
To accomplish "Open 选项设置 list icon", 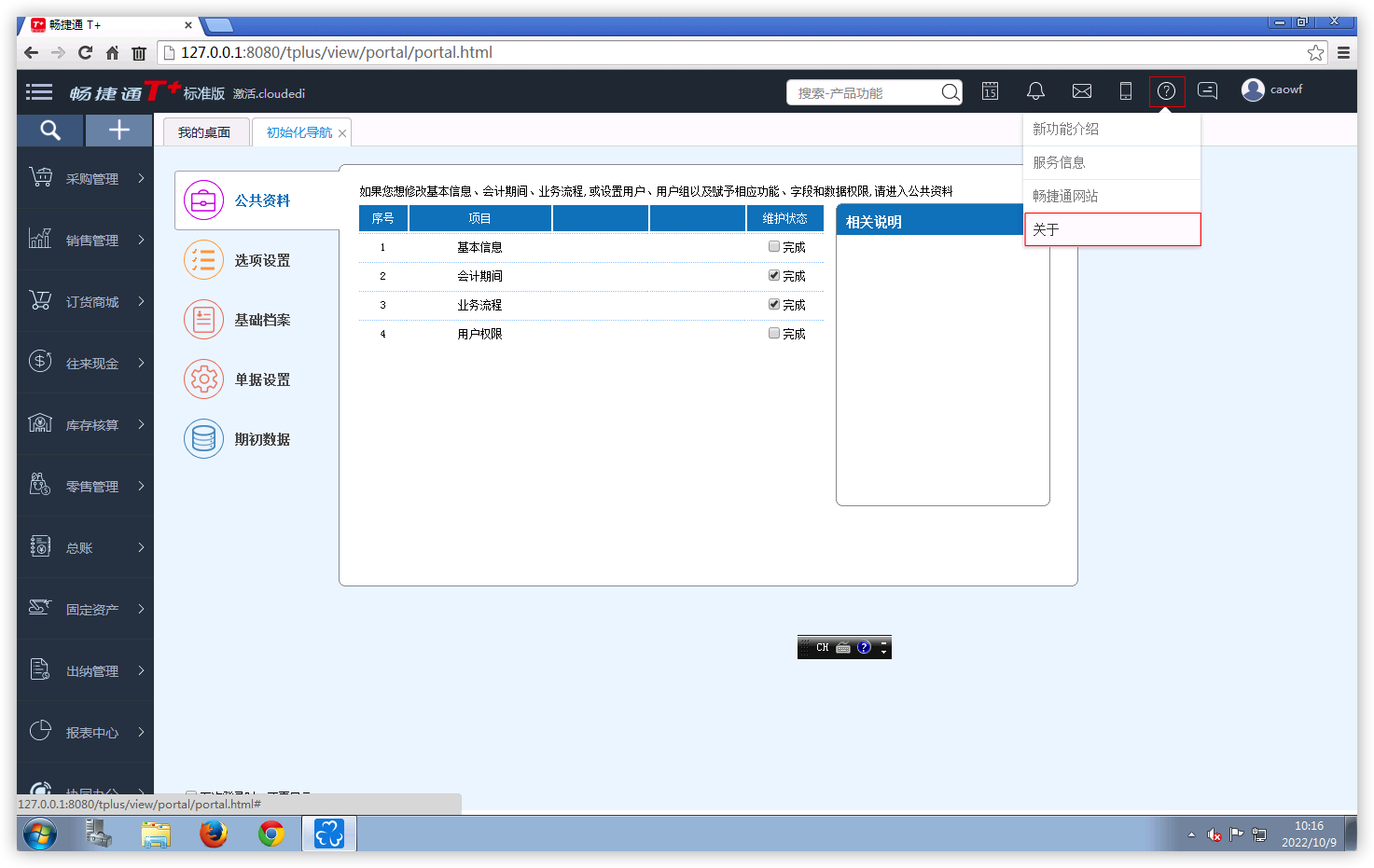I will click(x=203, y=260).
